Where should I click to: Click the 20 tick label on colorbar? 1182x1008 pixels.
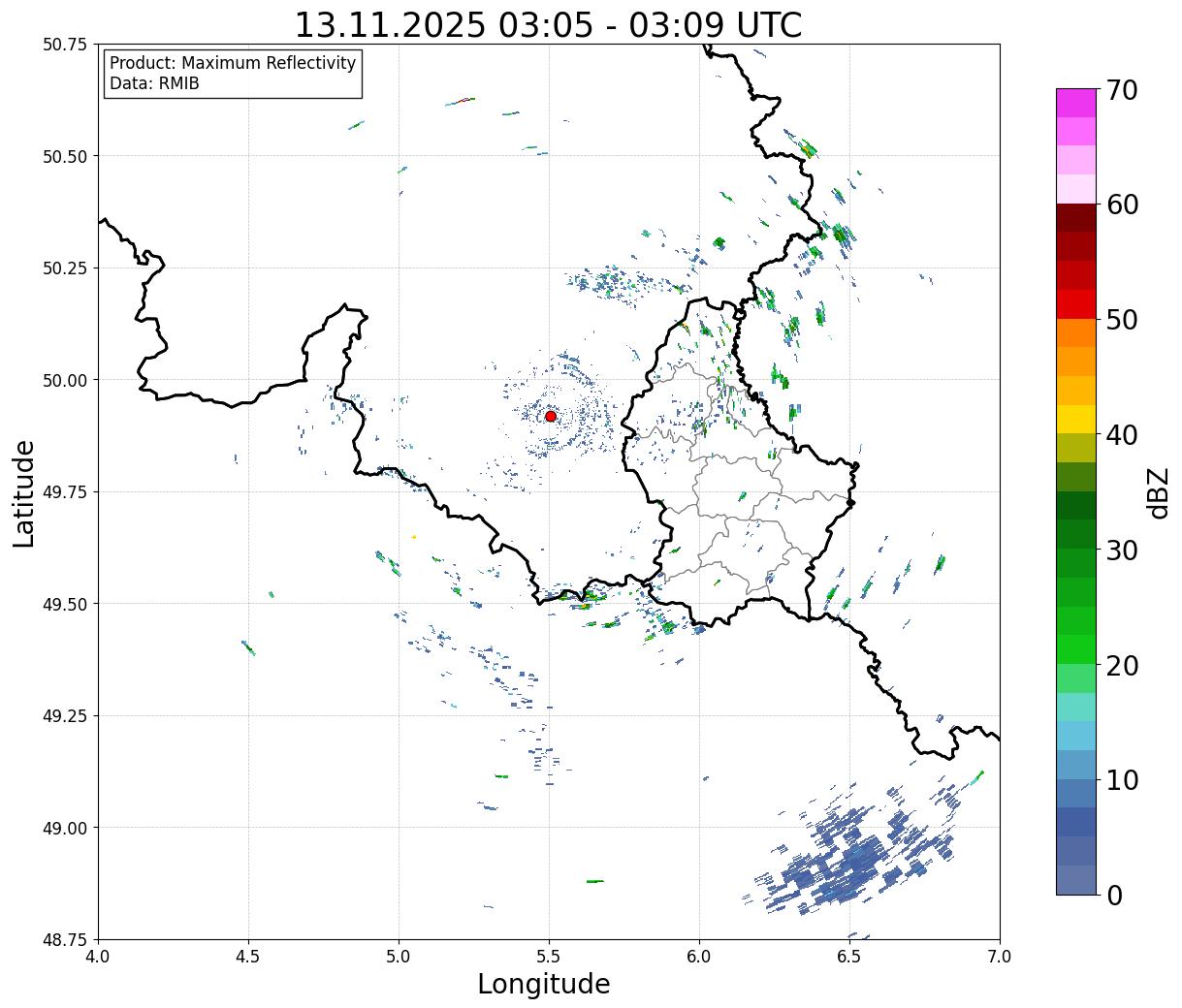(1122, 666)
